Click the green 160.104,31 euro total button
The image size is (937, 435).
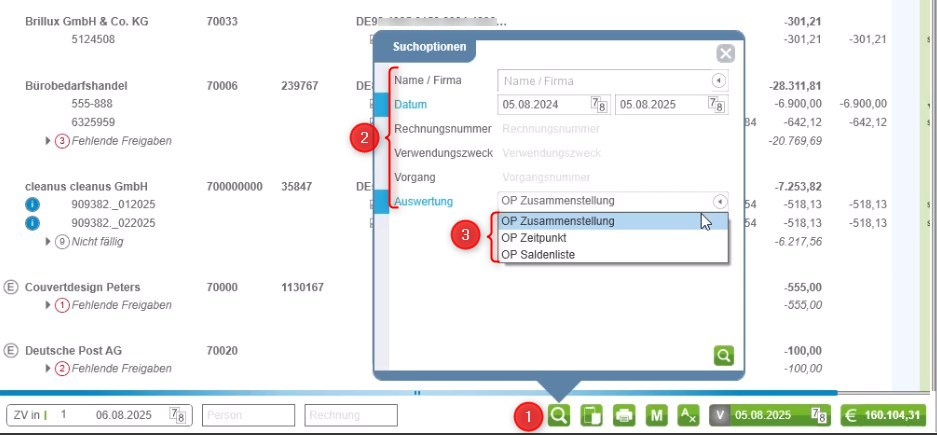(883, 415)
